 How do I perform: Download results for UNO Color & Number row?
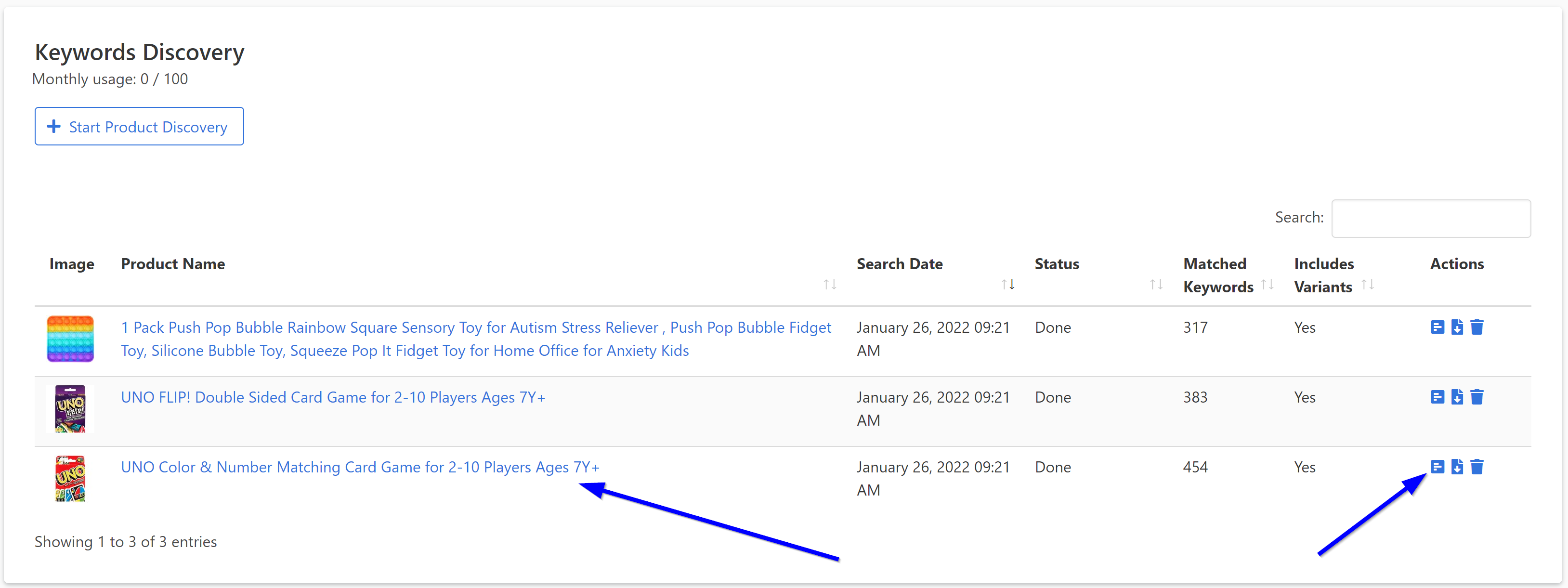[1457, 467]
